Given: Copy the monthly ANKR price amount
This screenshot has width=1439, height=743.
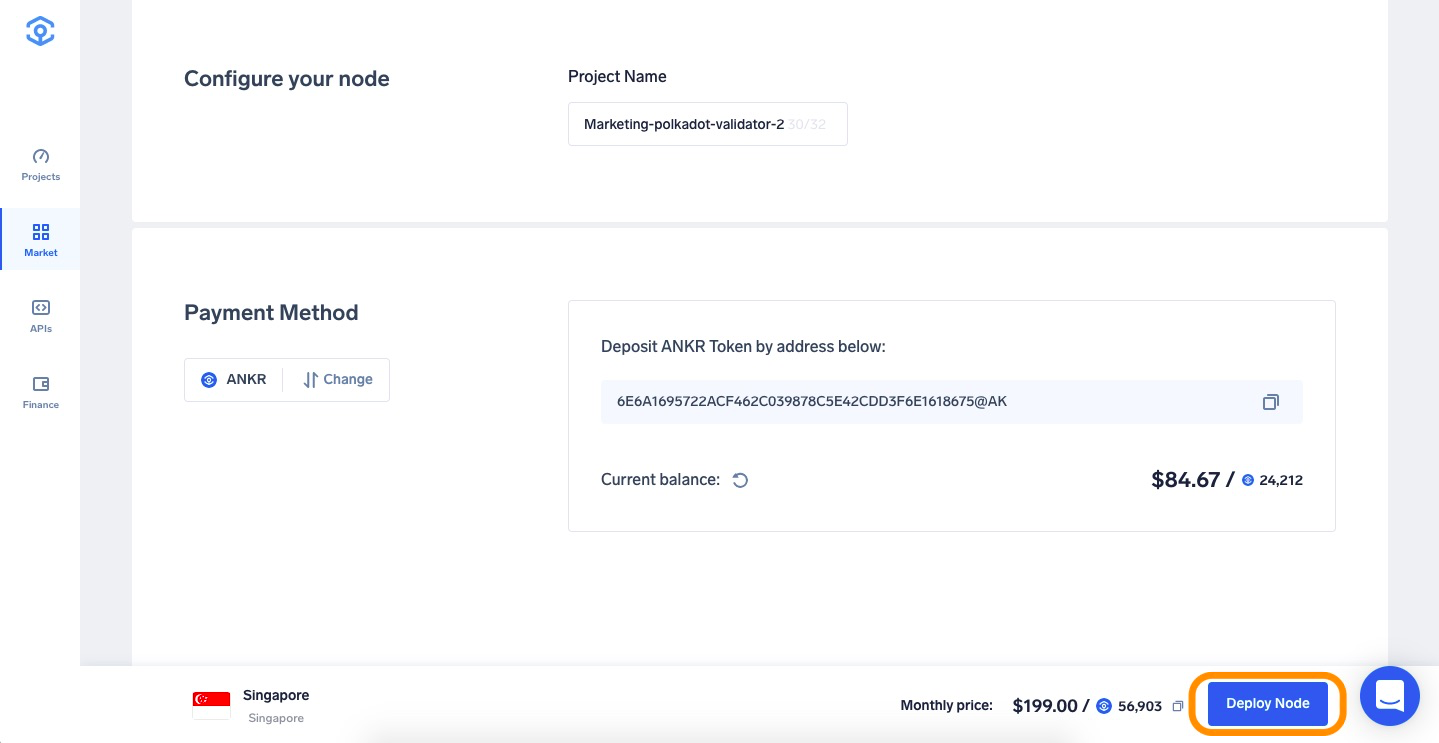Looking at the screenshot, I should click(1178, 706).
